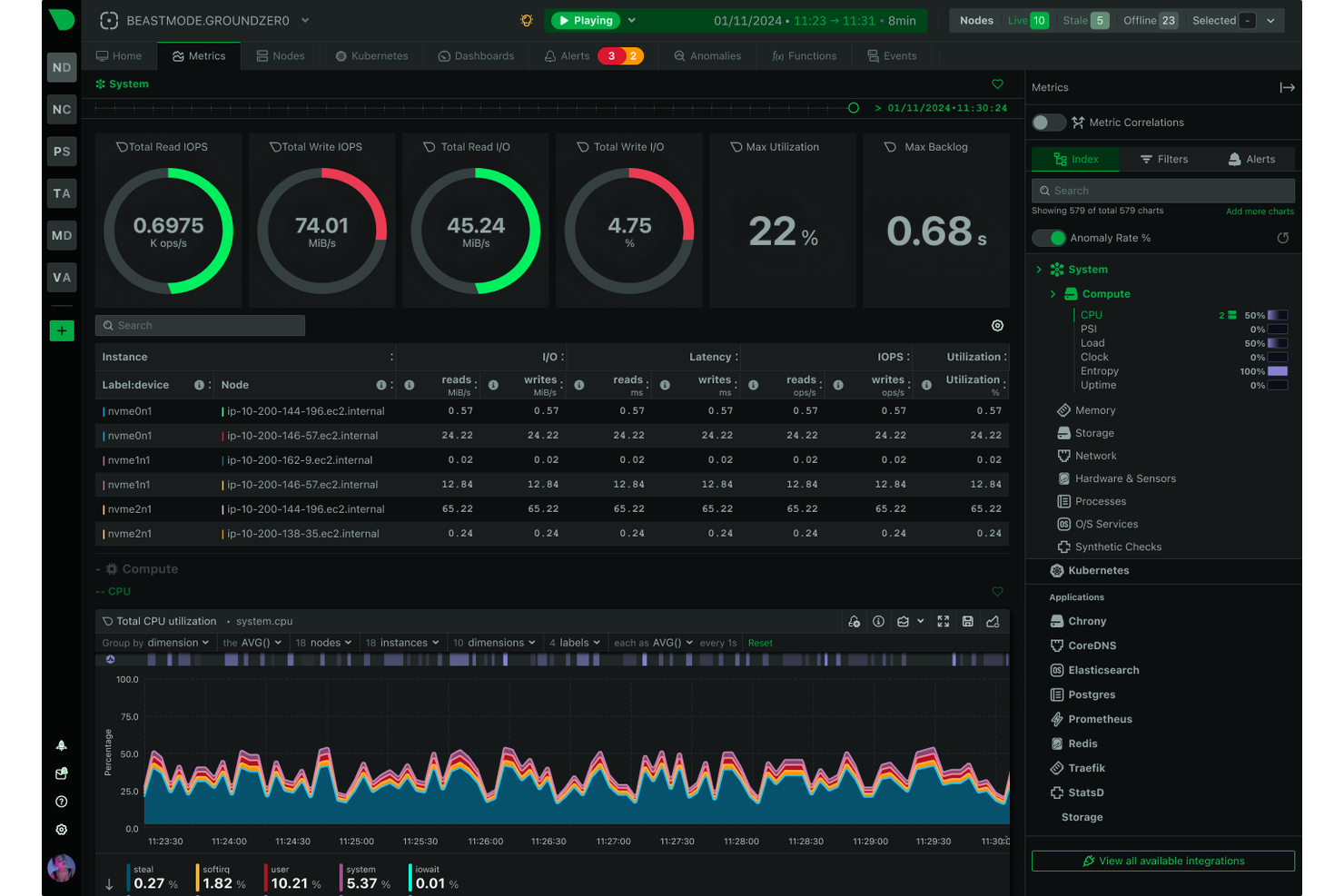Save the CPU utilization chart image
Image resolution: width=1344 pixels, height=896 pixels.
pyautogui.click(x=968, y=622)
